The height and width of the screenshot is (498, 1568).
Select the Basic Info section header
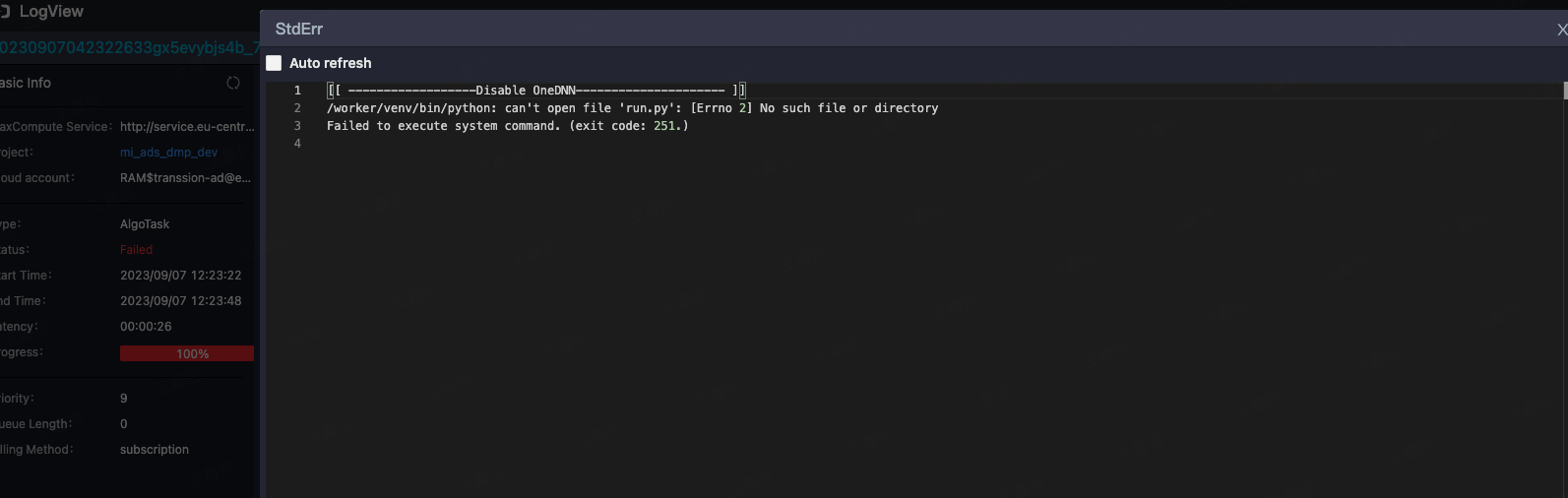click(x=26, y=83)
